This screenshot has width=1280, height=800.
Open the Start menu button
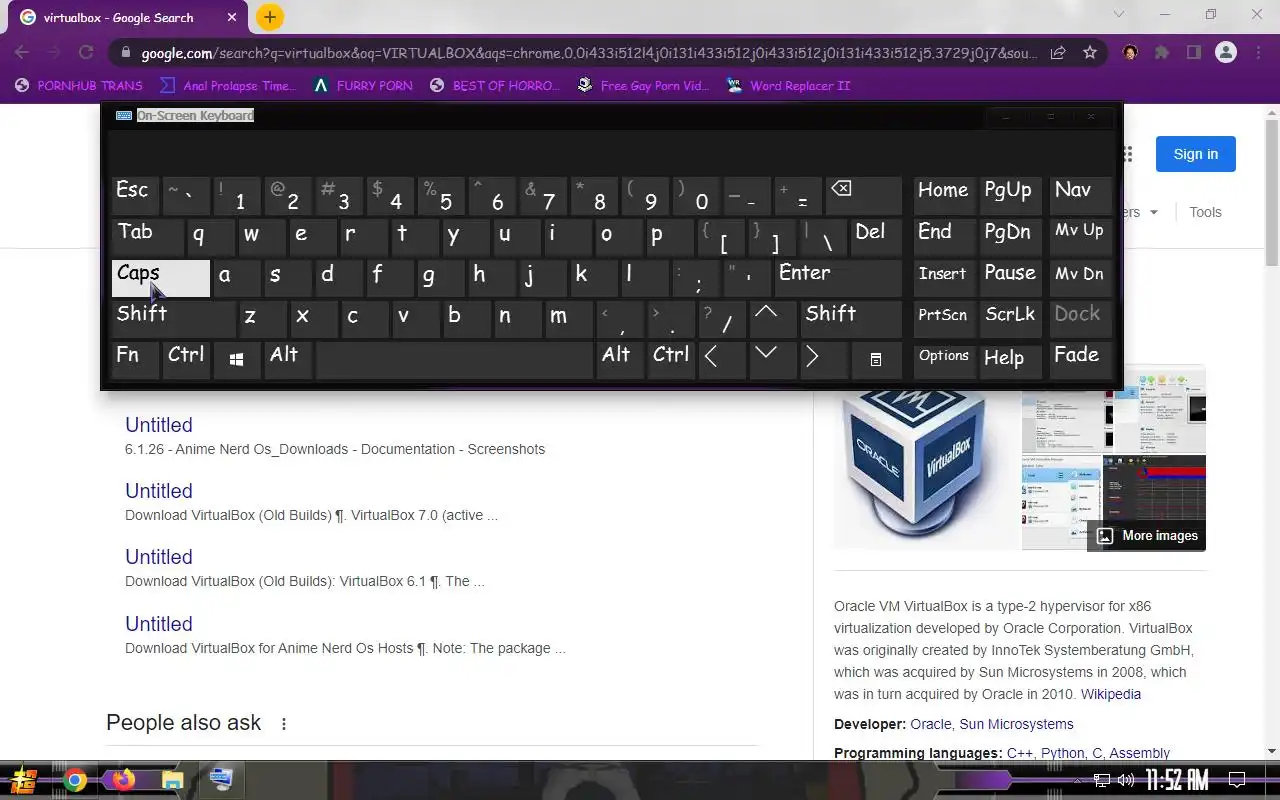25,780
